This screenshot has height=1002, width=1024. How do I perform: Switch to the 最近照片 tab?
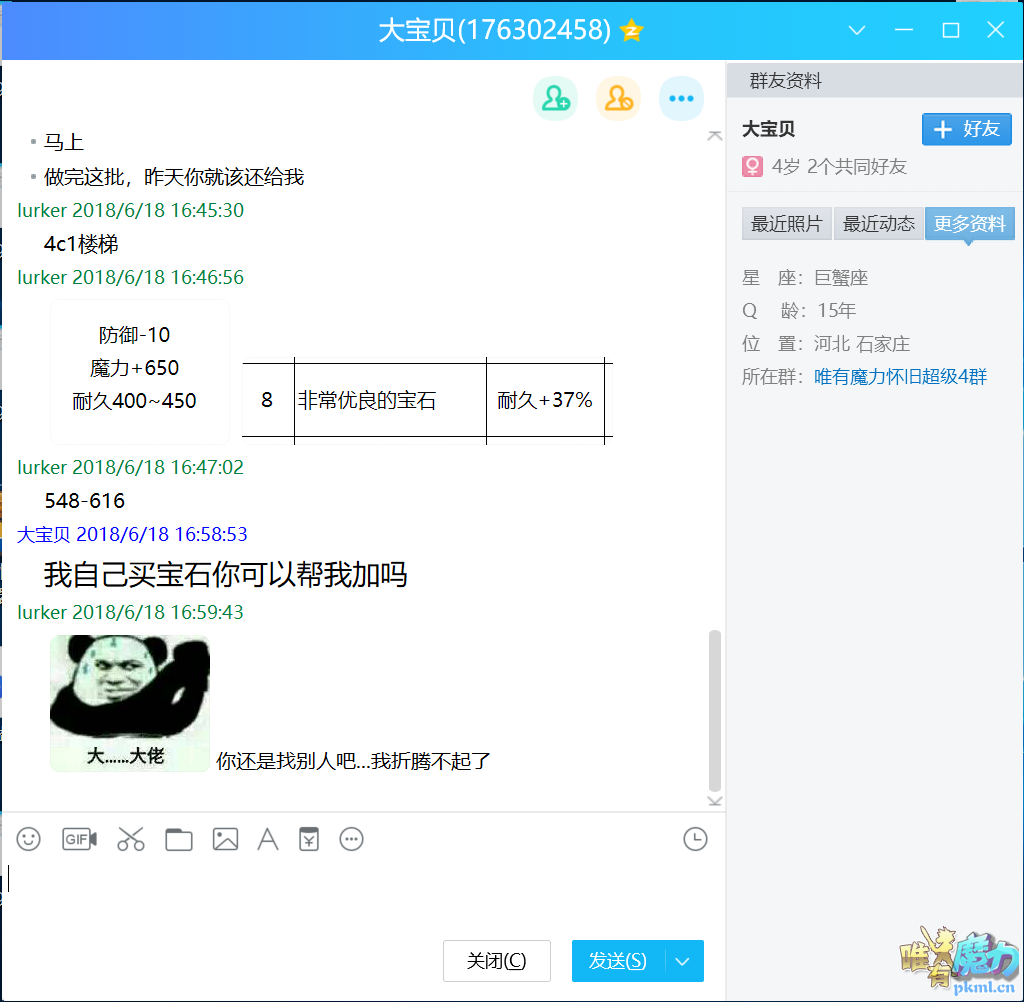787,224
